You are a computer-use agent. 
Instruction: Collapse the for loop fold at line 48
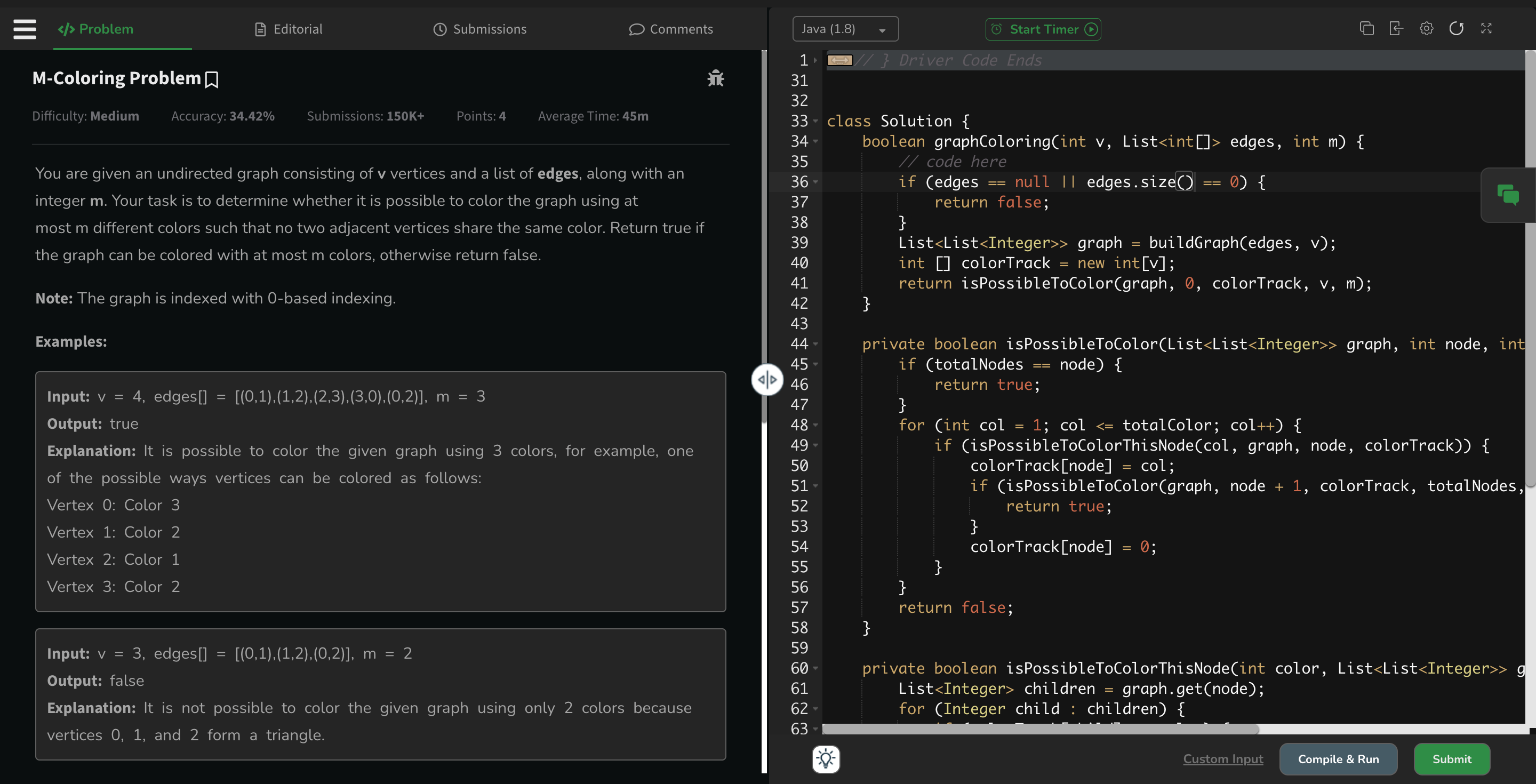coord(815,425)
